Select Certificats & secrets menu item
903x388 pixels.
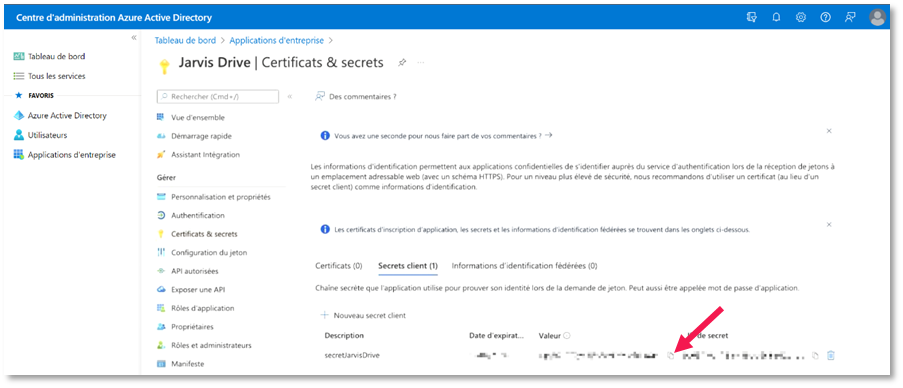(204, 234)
